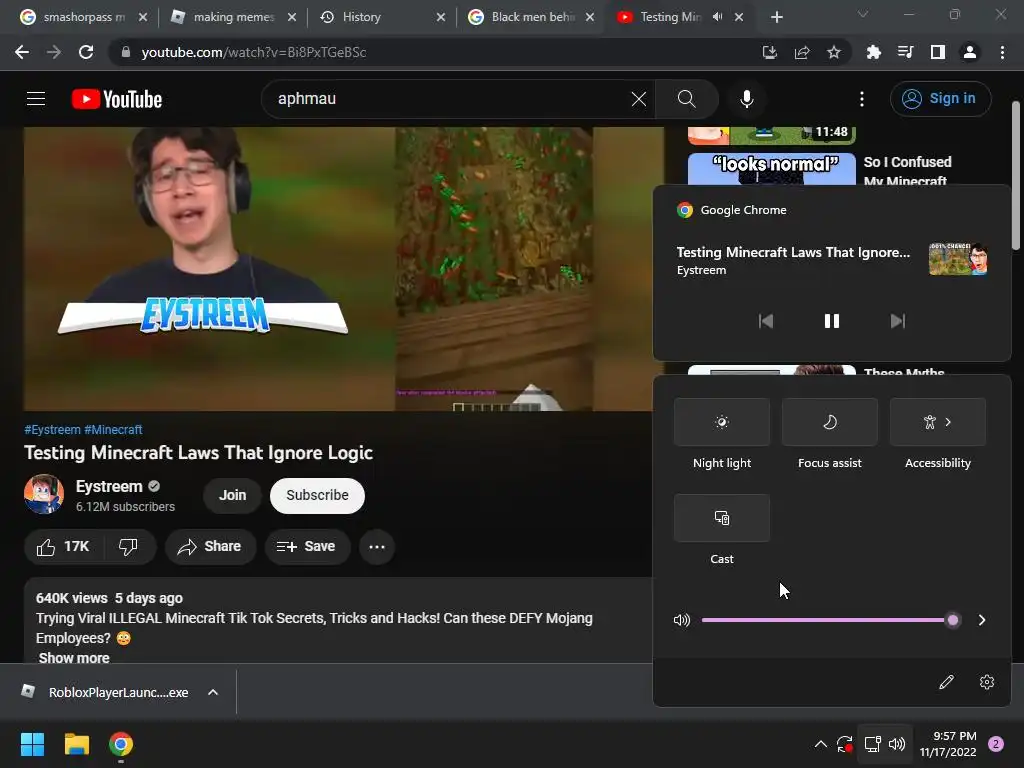Go to the YouTube home logo

pyautogui.click(x=117, y=99)
